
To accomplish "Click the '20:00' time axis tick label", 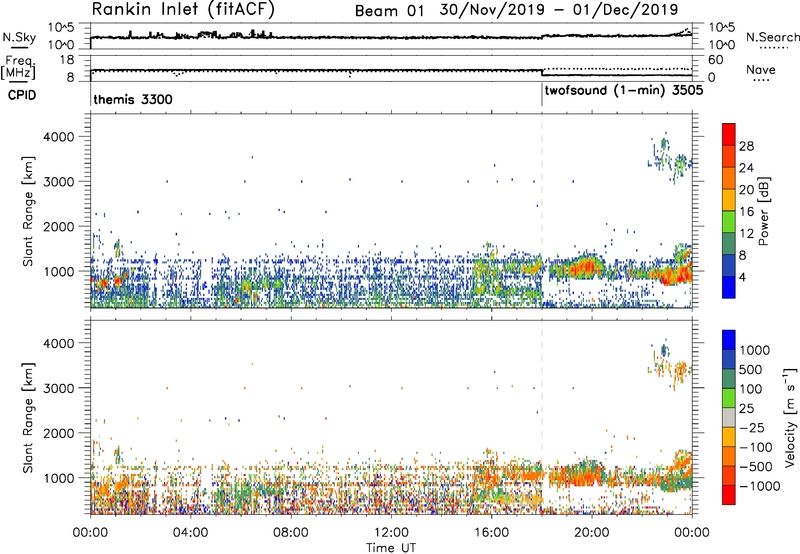I will pyautogui.click(x=592, y=533).
